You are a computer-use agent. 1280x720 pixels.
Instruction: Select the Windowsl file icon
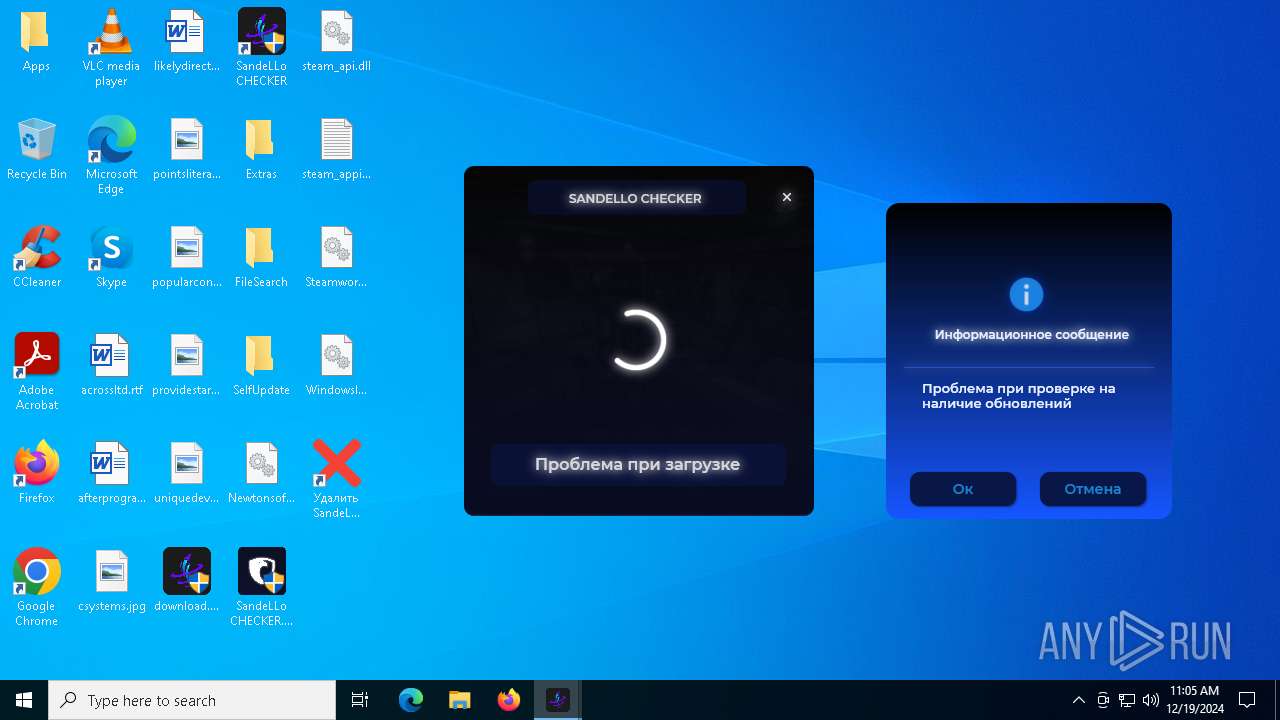tap(336, 365)
